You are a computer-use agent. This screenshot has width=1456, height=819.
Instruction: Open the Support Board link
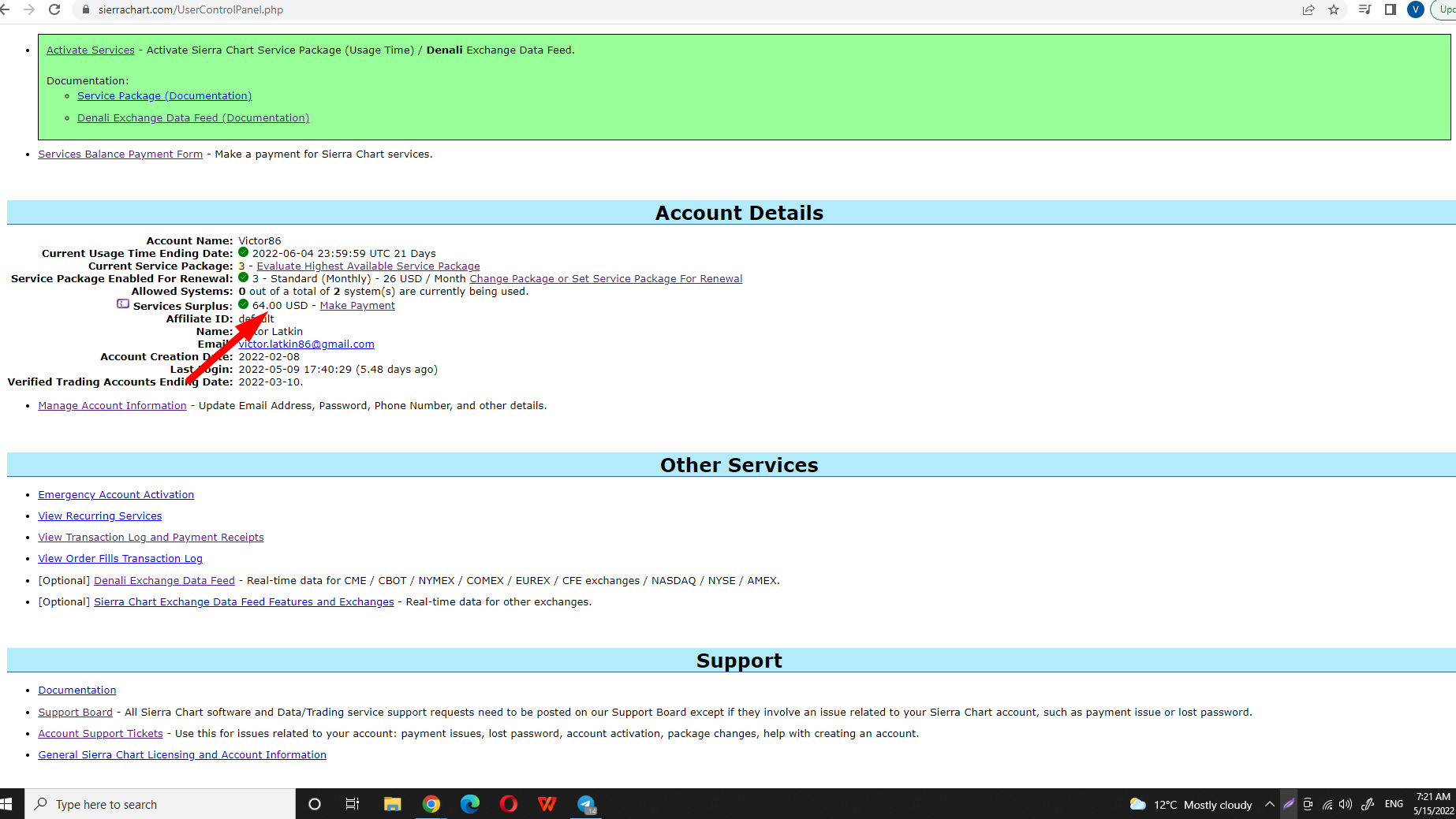pos(76,712)
